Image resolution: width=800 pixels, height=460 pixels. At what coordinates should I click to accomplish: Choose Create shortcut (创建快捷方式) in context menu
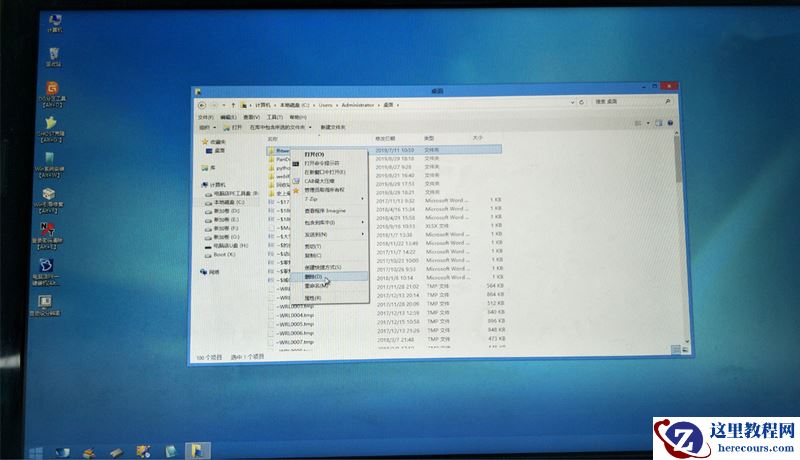point(329,267)
